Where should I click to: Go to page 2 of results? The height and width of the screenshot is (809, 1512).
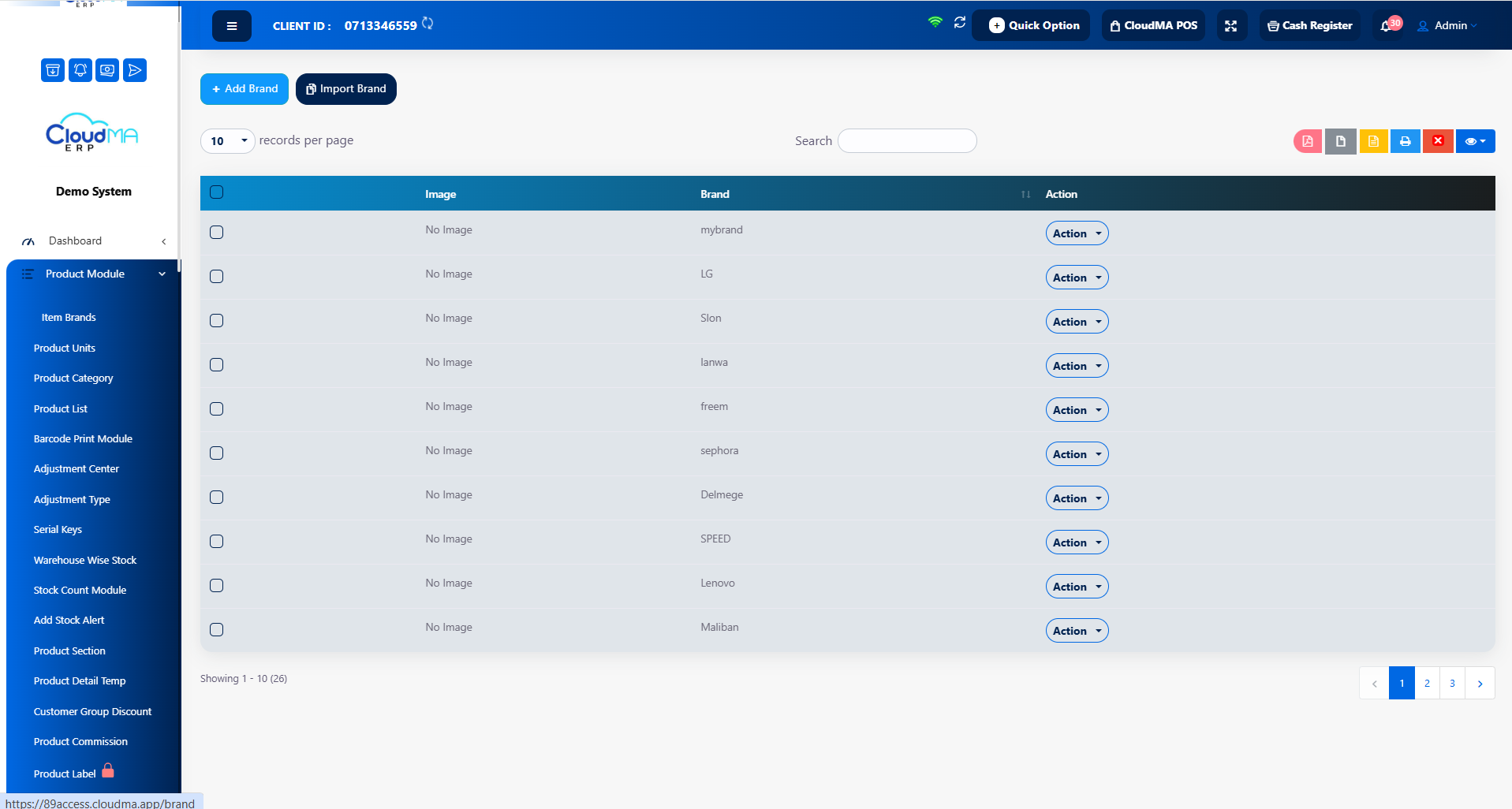[1427, 684]
